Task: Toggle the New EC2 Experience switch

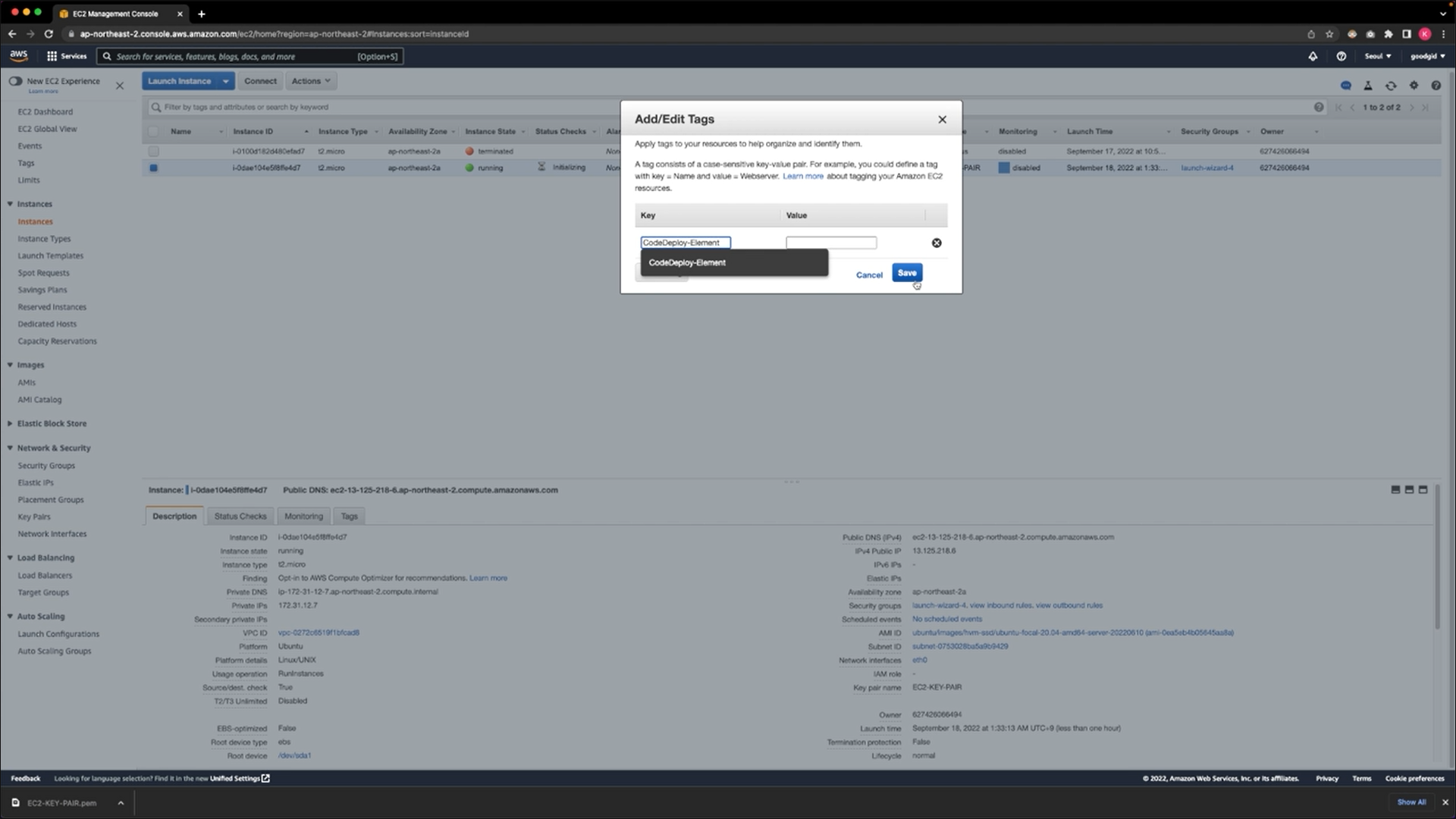Action: coord(15,81)
